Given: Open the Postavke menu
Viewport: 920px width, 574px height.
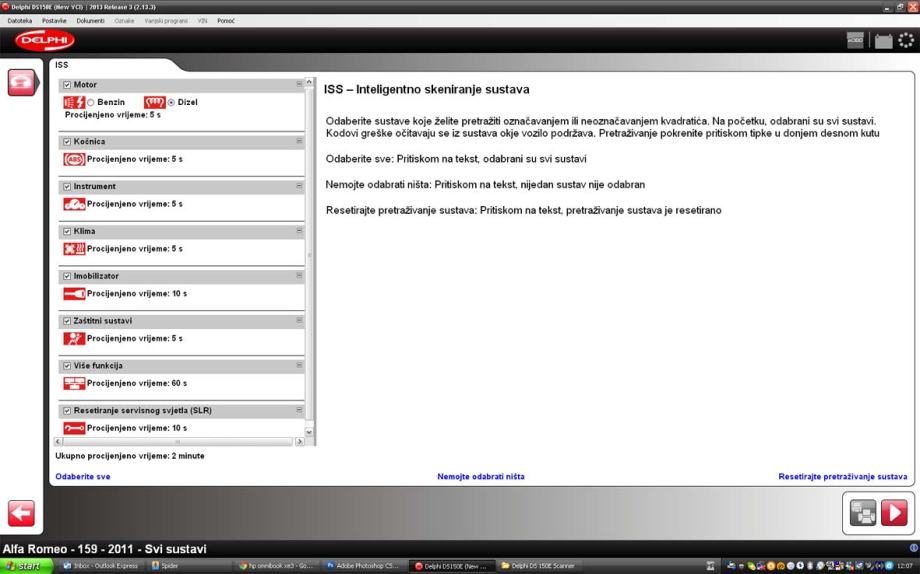Looking at the screenshot, I should (x=54, y=21).
